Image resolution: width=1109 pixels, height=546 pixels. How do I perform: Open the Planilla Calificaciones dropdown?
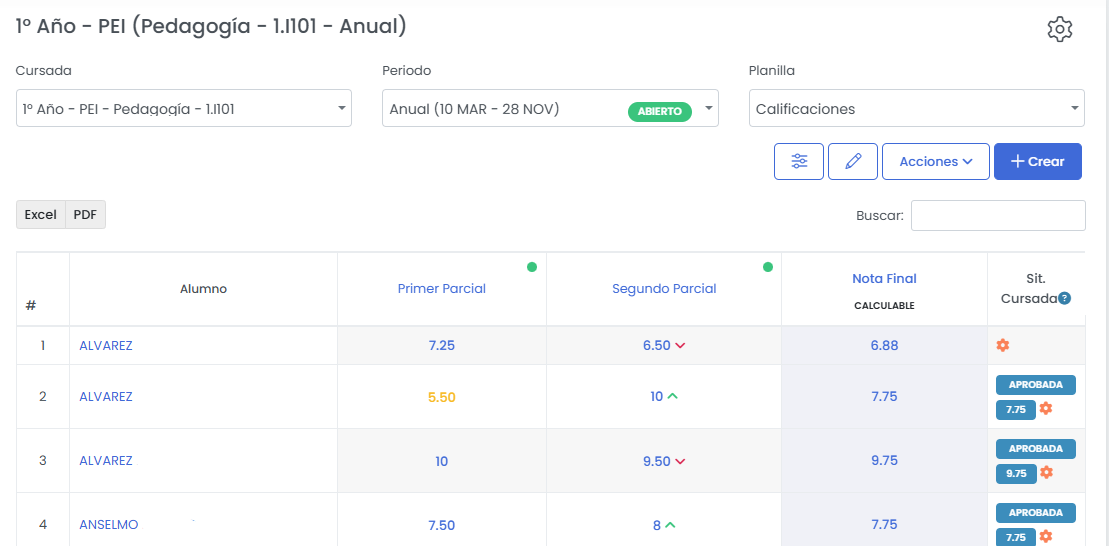point(916,109)
